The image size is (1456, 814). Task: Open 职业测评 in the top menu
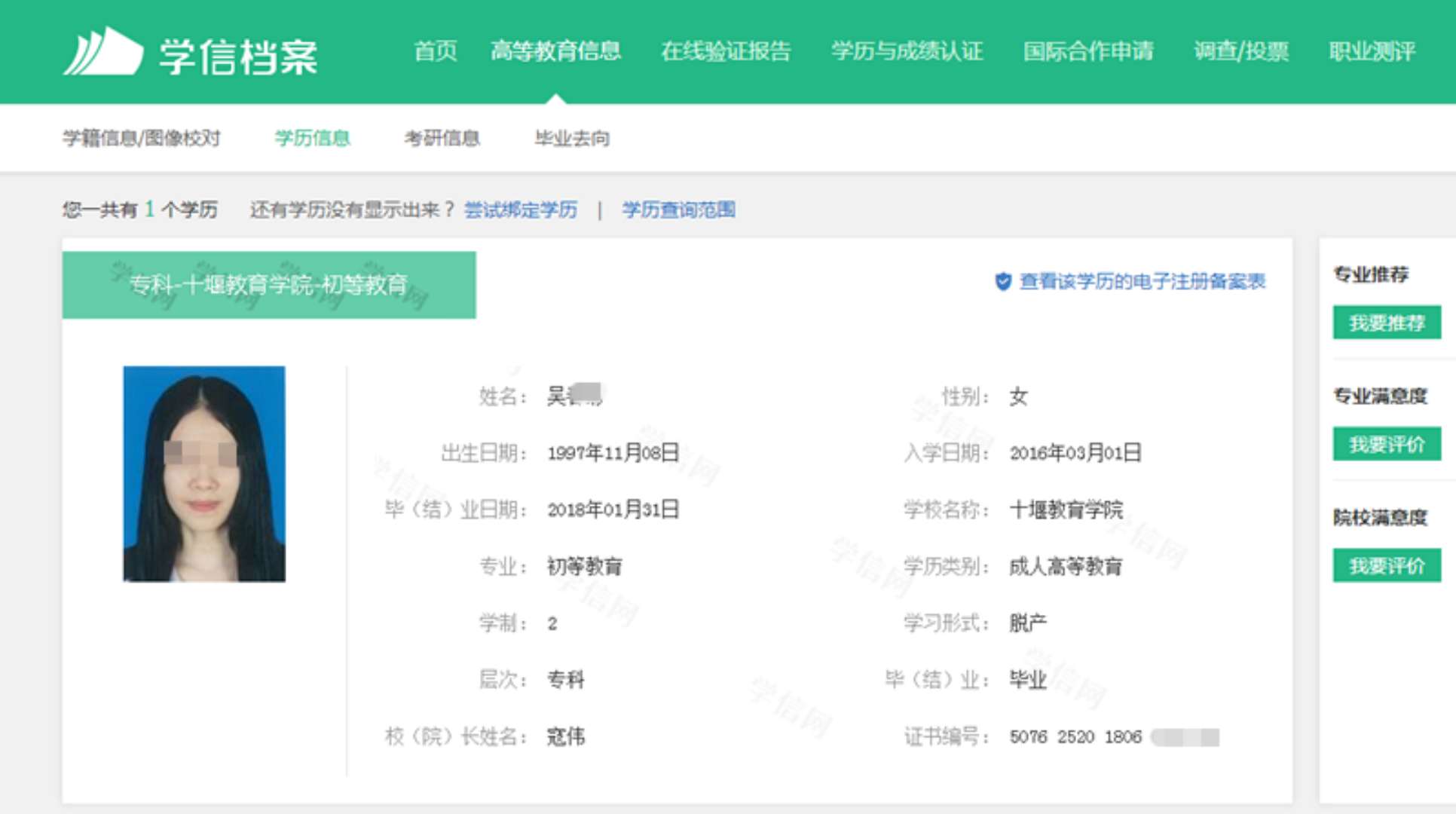coord(1372,51)
